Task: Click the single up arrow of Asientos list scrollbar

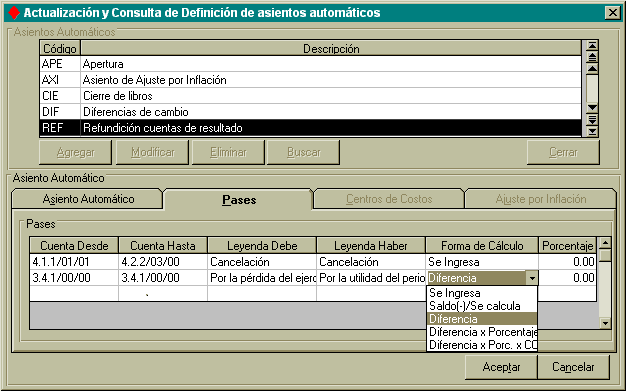Action: coord(592,69)
